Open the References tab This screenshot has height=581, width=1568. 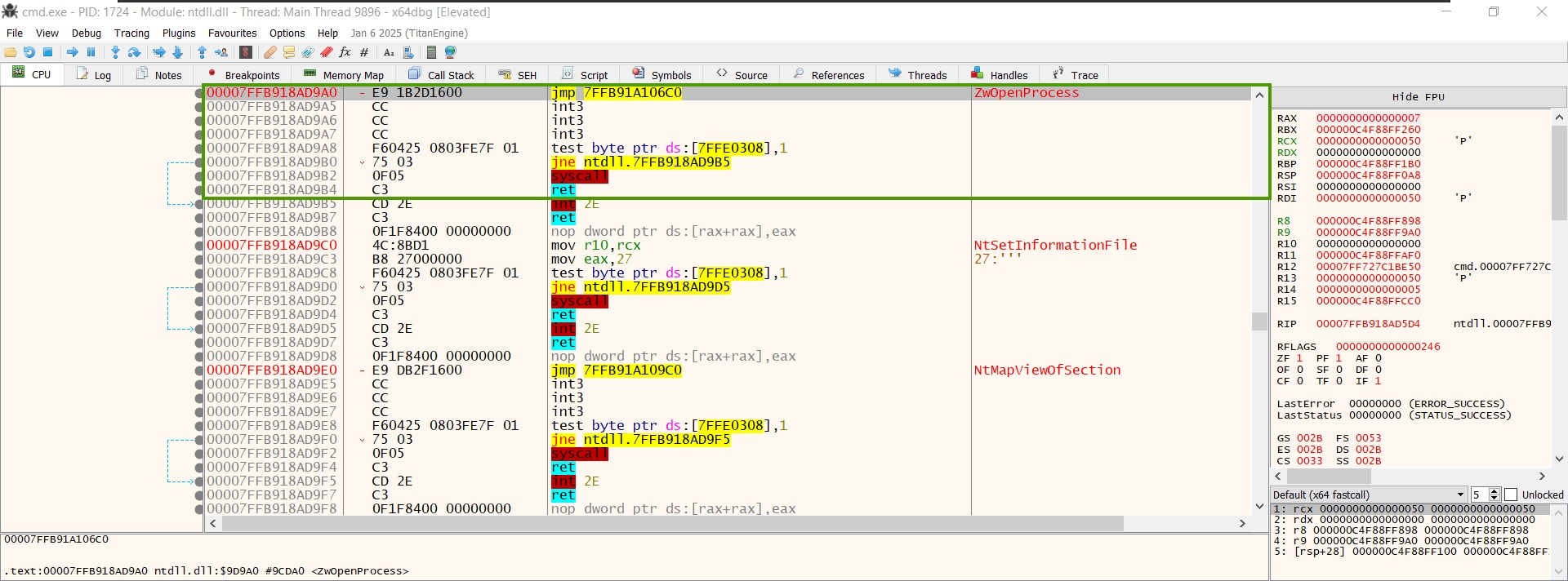point(828,75)
